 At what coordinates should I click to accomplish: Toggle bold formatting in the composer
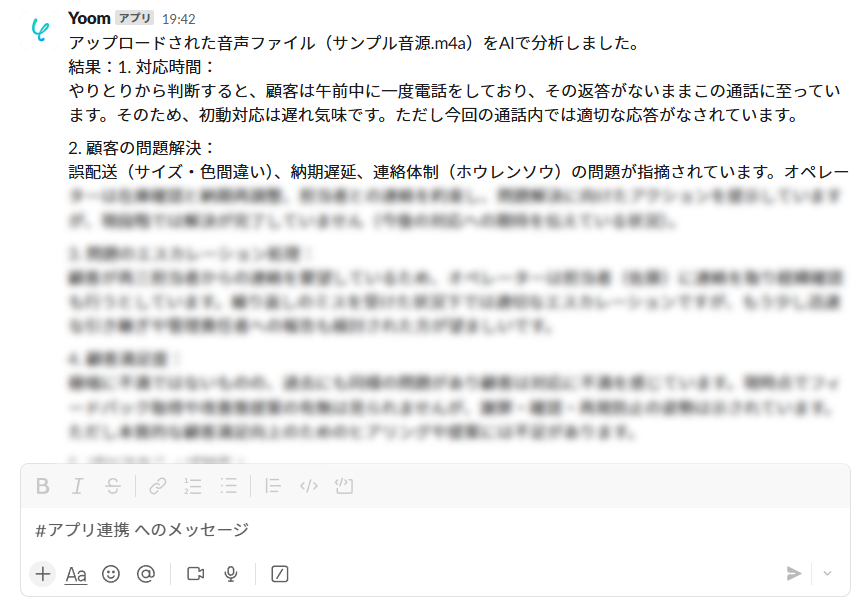tap(43, 486)
